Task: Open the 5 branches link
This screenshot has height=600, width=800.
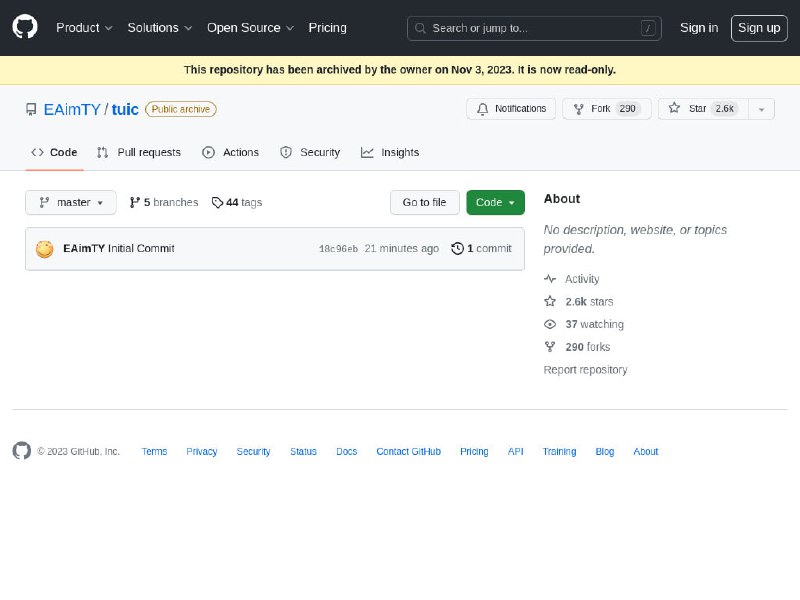Action: [164, 203]
